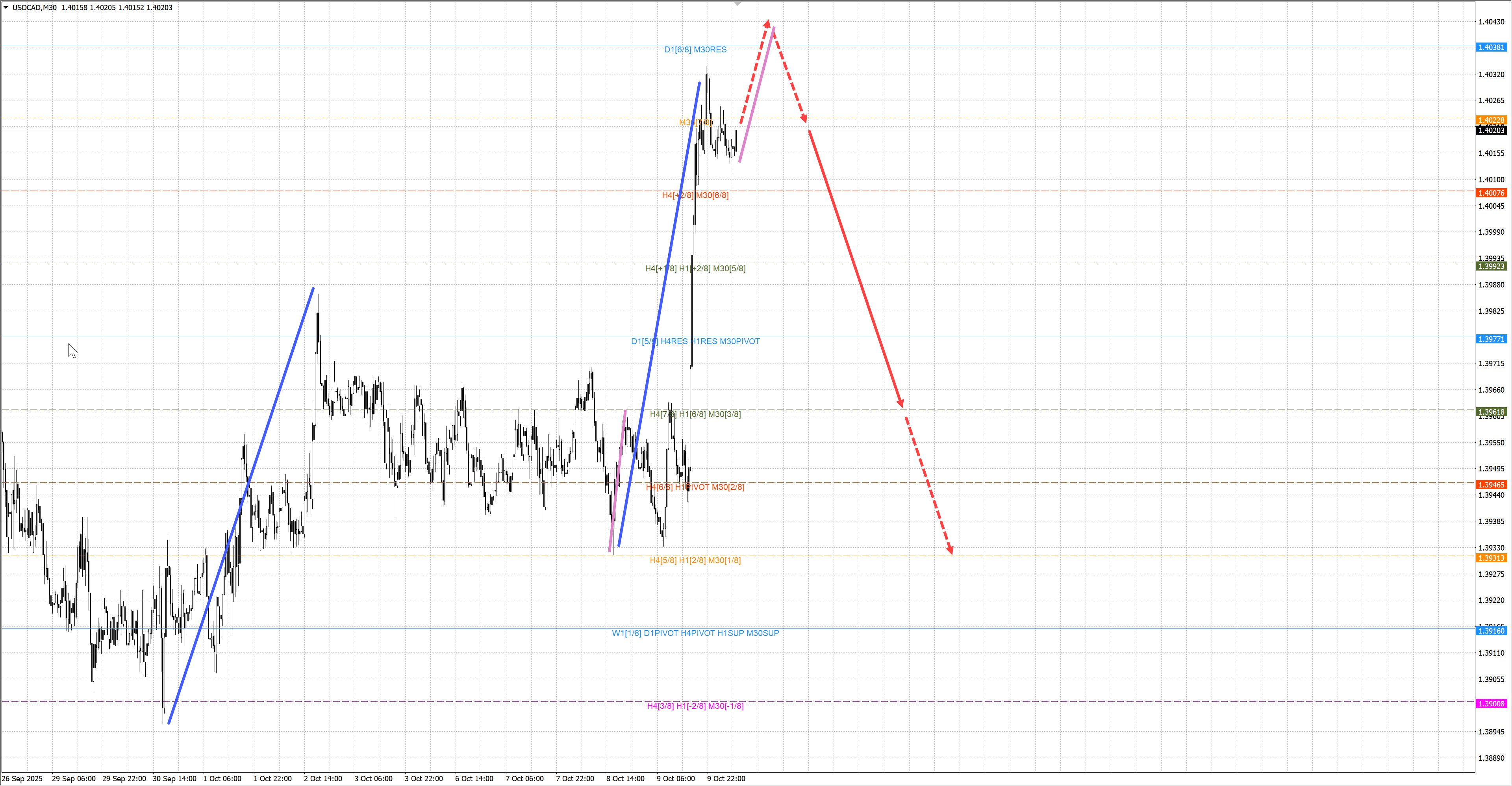This screenshot has height=786, width=1512.
Task: Select the H4[3/8] H1[-2/8] M30[-1/8] label
Action: (x=695, y=706)
